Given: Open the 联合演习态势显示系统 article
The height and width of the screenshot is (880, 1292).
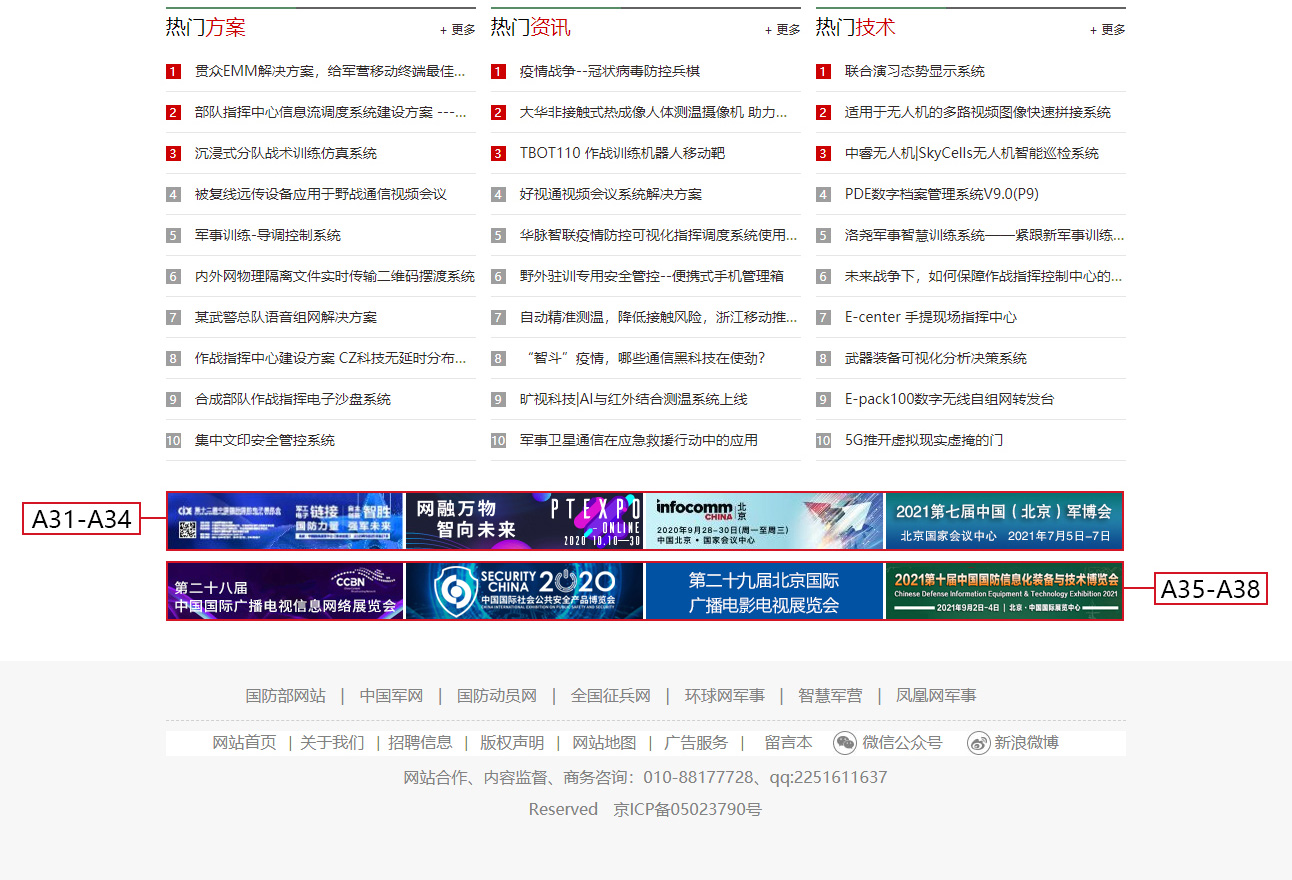Looking at the screenshot, I should click(x=914, y=71).
